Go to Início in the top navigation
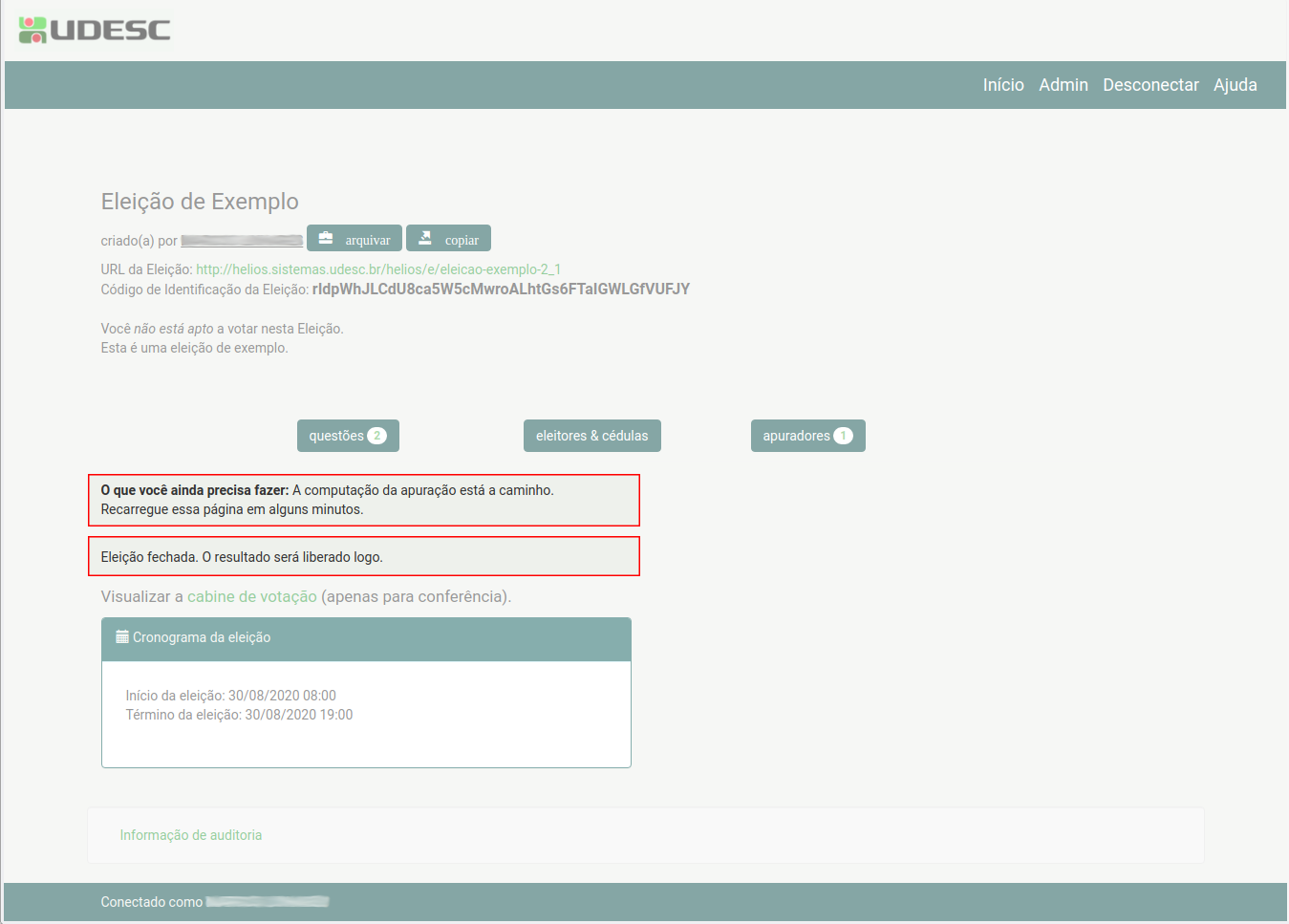This screenshot has height=924, width=1289. 1003,85
